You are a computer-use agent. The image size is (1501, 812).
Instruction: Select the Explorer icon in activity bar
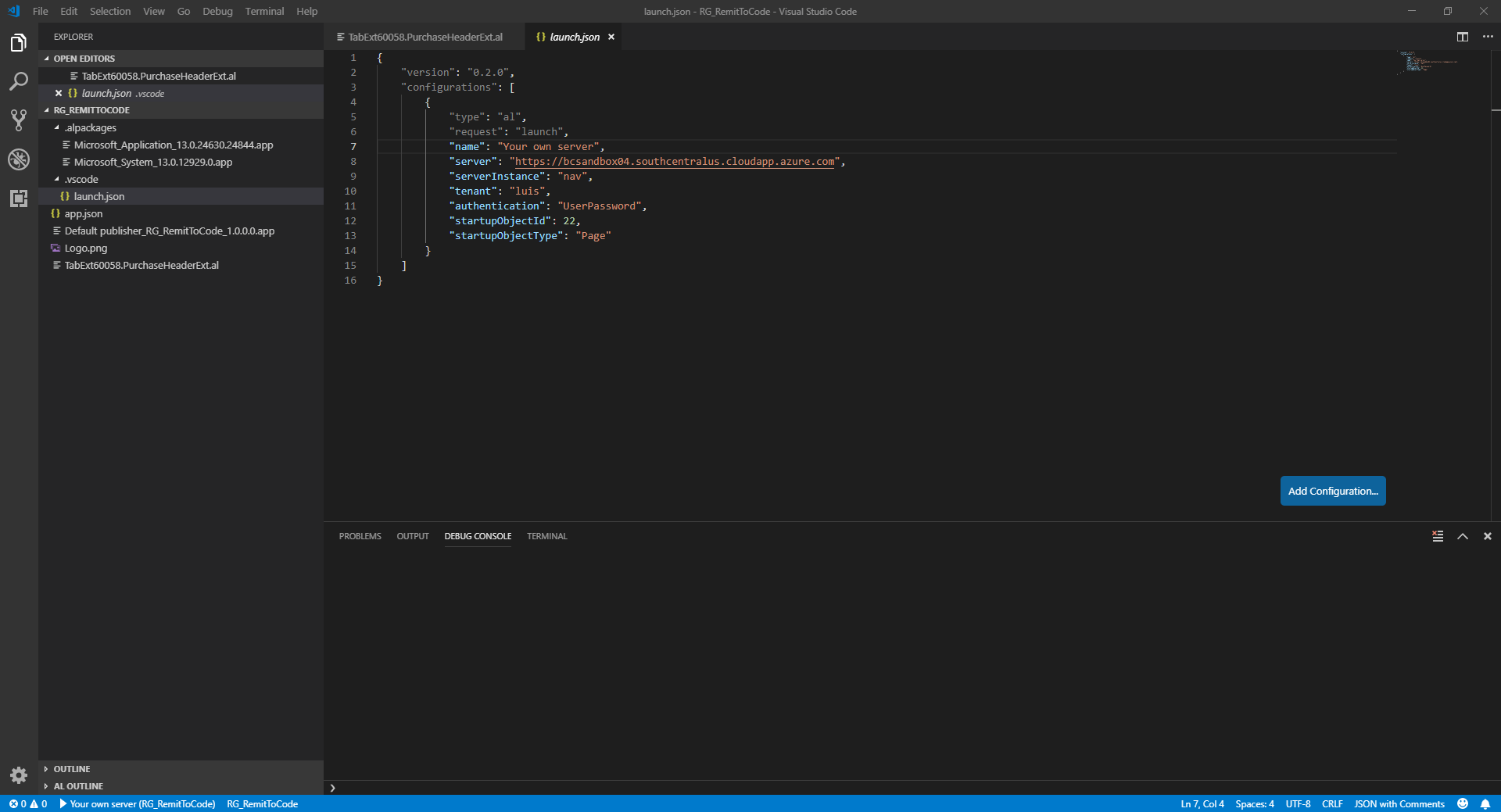tap(19, 42)
